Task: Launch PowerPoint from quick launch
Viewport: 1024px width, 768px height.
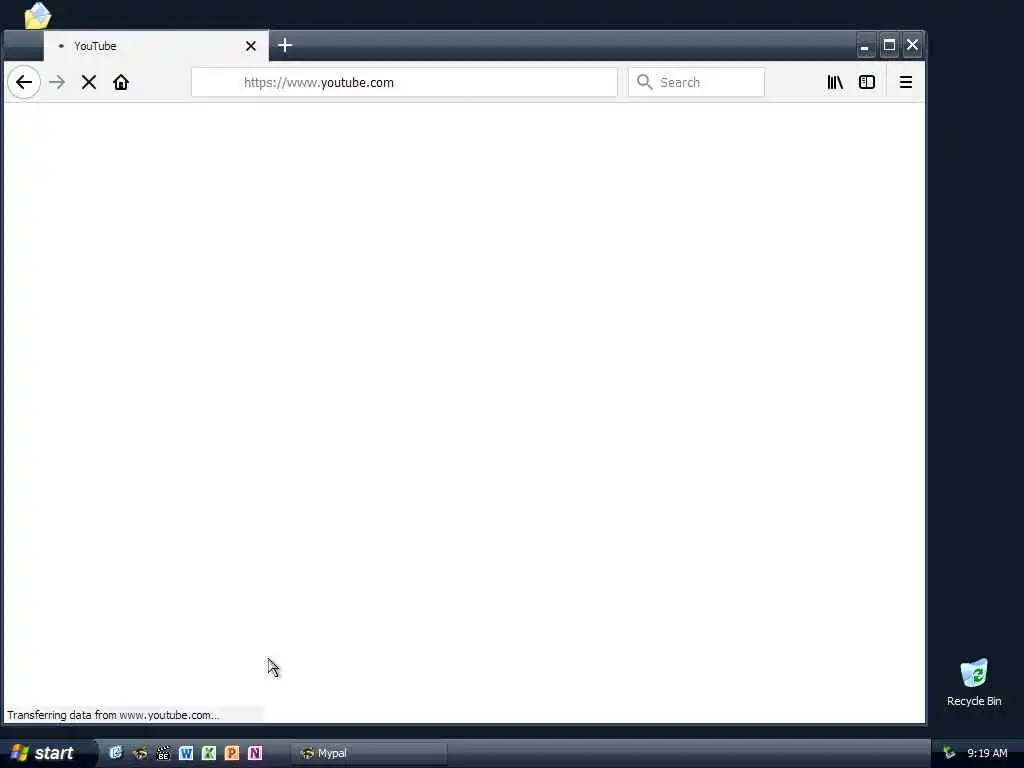Action: pos(232,753)
